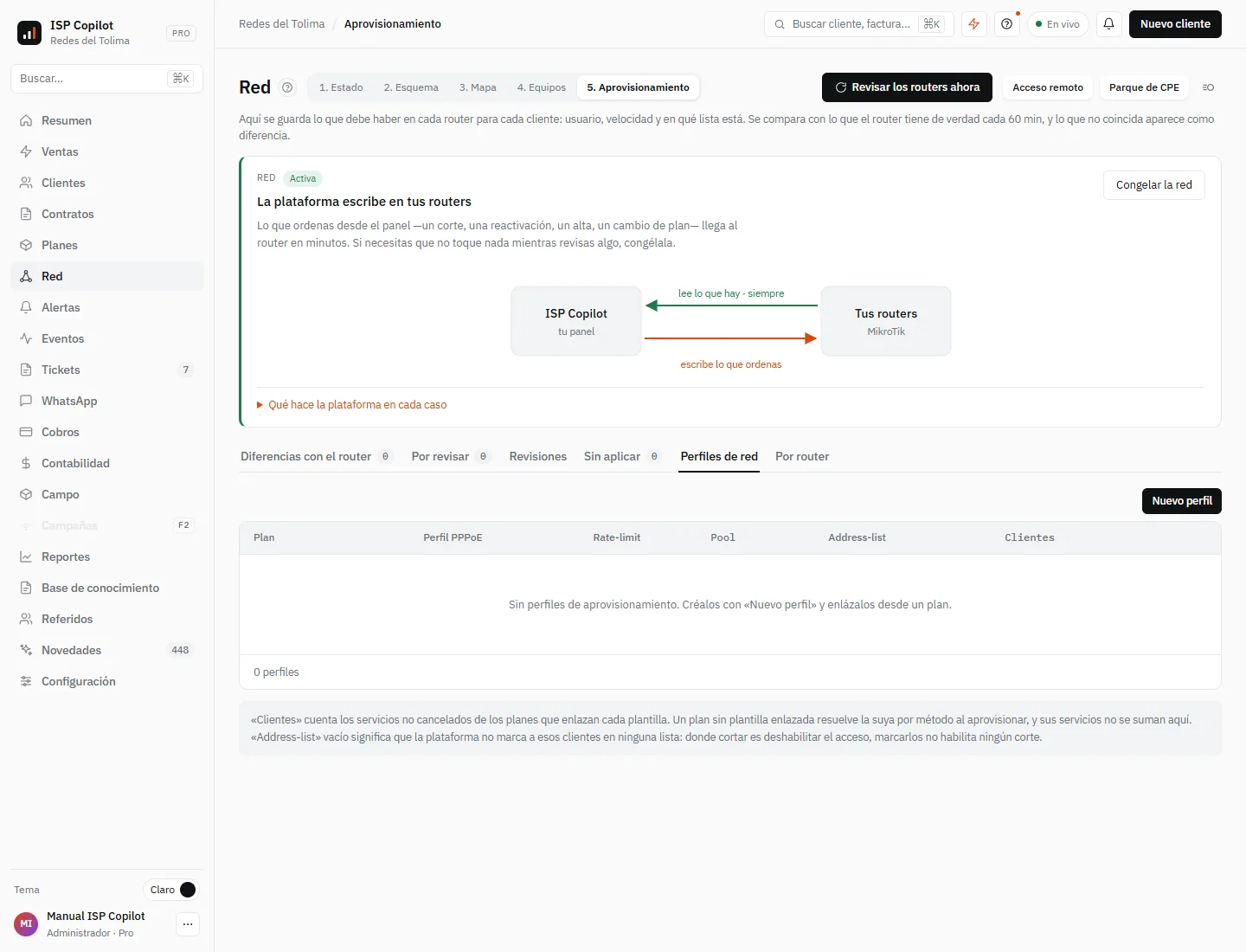Open the help question-mark icon in the top bar

[x=1006, y=24]
